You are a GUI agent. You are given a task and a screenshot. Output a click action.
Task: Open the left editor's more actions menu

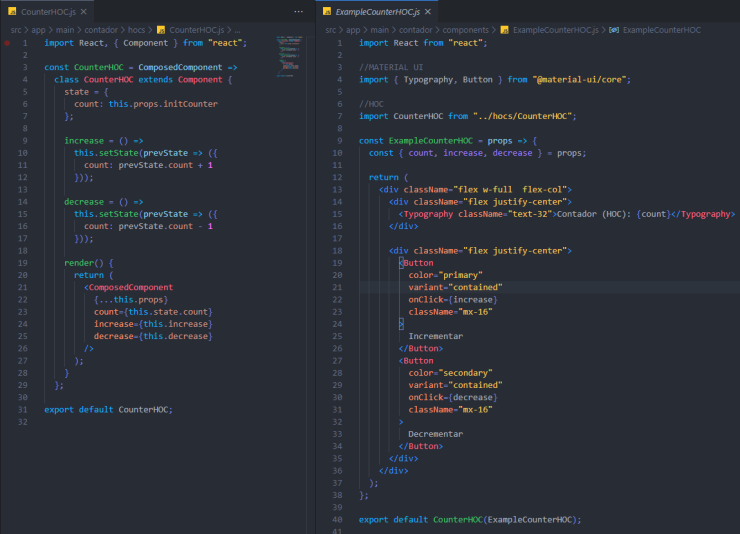click(x=299, y=11)
